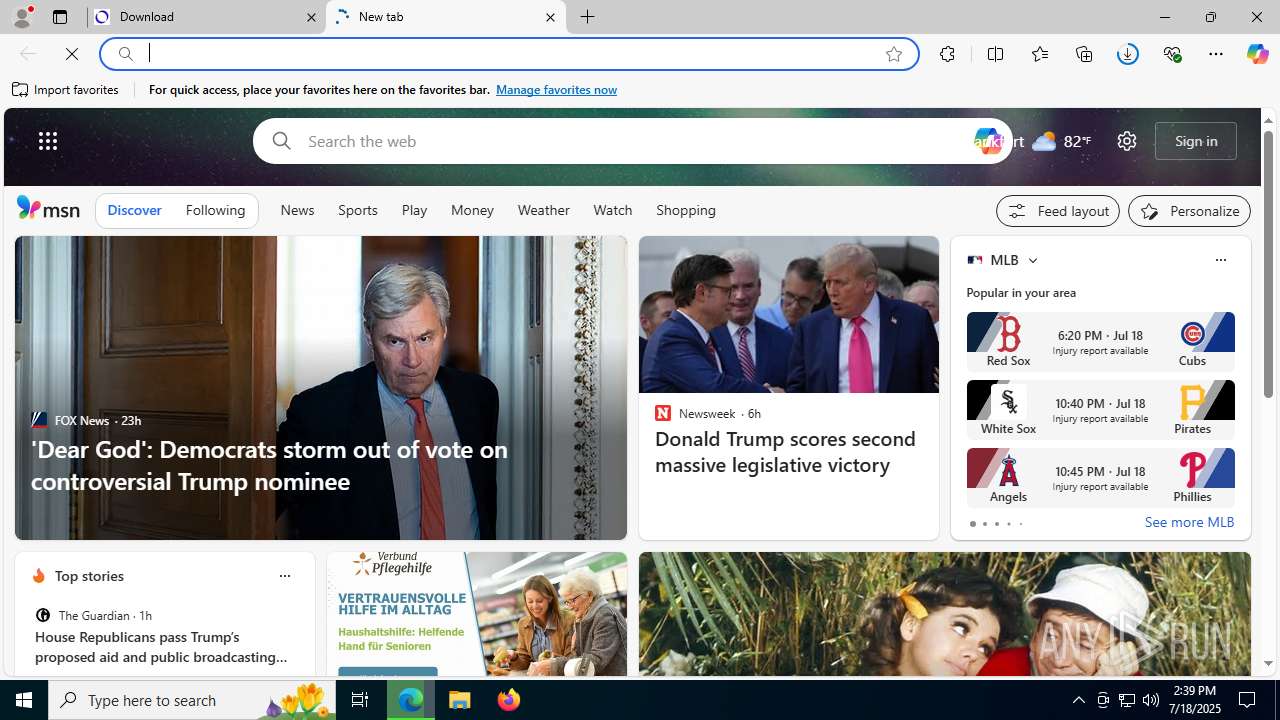Screen dimensions: 1280x720
Task: Click the address bar input
Action: click(510, 54)
